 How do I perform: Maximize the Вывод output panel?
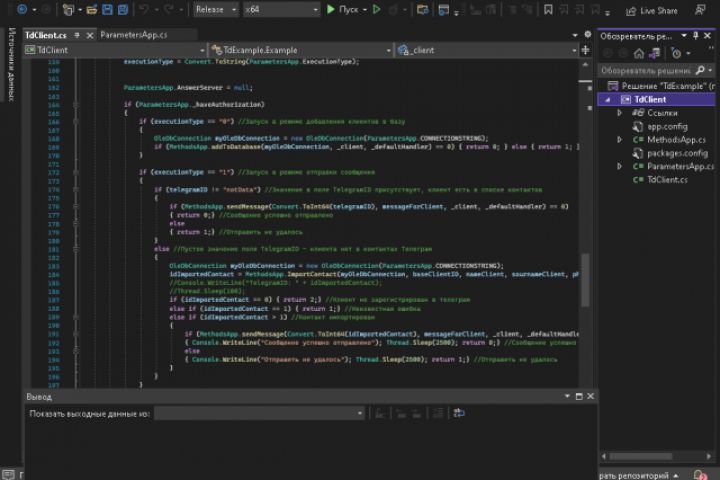[579, 396]
